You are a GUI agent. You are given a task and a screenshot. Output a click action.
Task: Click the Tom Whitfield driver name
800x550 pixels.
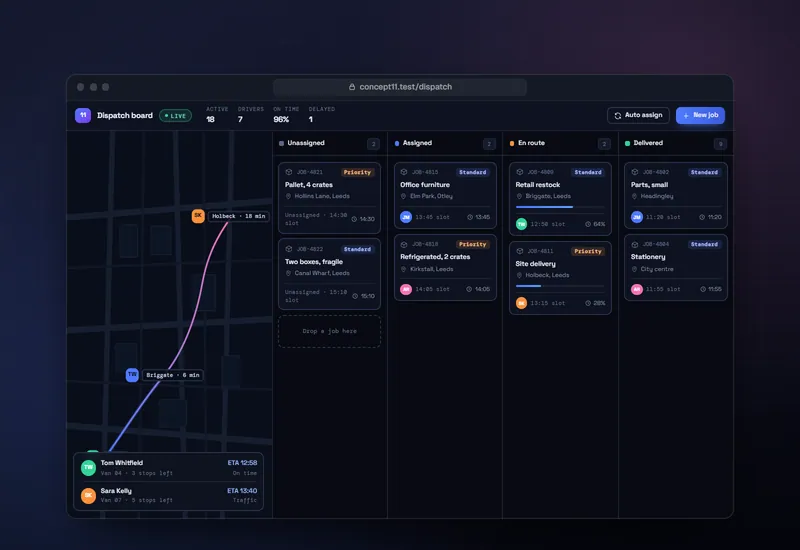point(122,463)
